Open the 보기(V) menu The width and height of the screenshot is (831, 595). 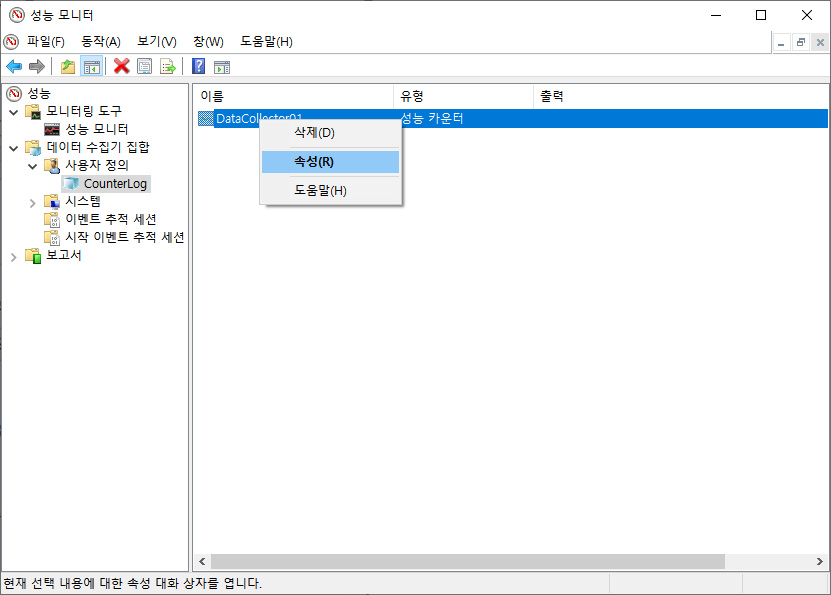click(156, 41)
